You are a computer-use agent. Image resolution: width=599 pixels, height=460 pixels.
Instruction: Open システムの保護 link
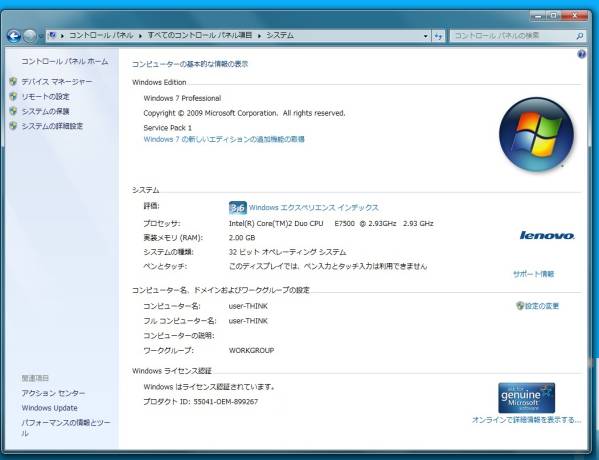[45, 111]
